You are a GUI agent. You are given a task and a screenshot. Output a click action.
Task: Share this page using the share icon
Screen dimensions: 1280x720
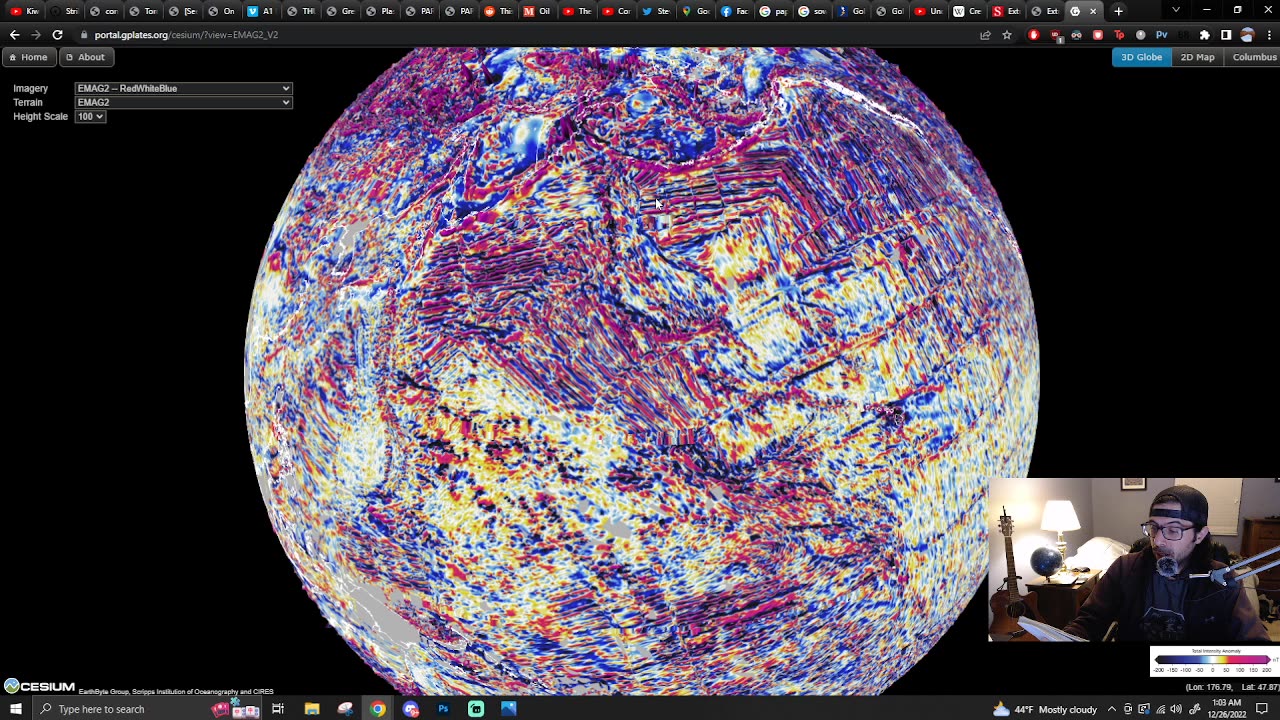coord(985,35)
